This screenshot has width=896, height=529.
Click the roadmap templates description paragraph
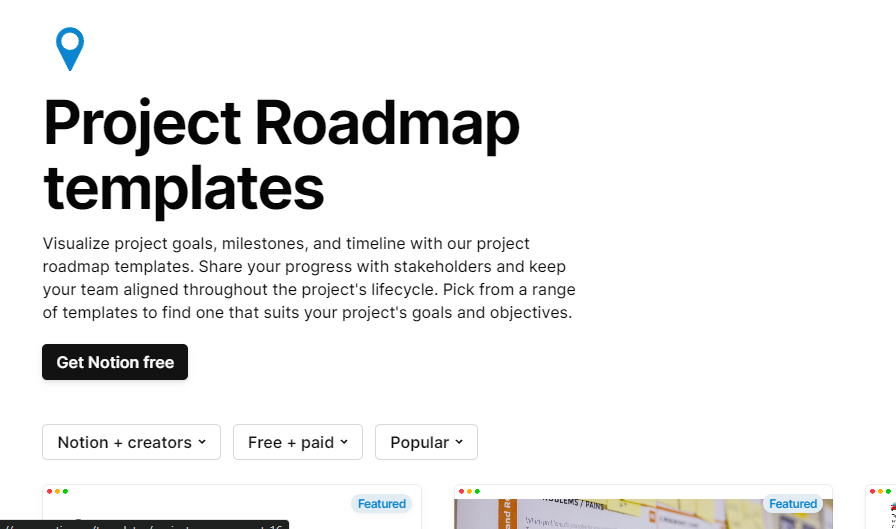coord(309,278)
